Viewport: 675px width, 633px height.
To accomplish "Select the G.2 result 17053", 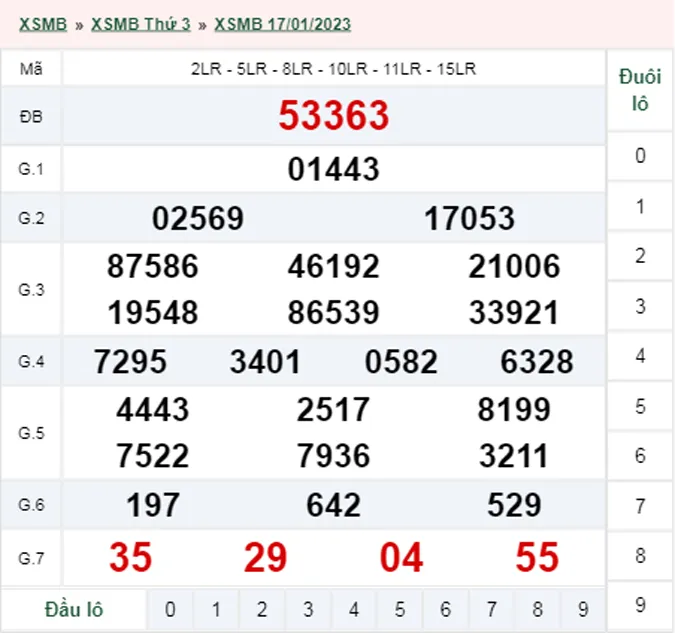I will pos(469,218).
